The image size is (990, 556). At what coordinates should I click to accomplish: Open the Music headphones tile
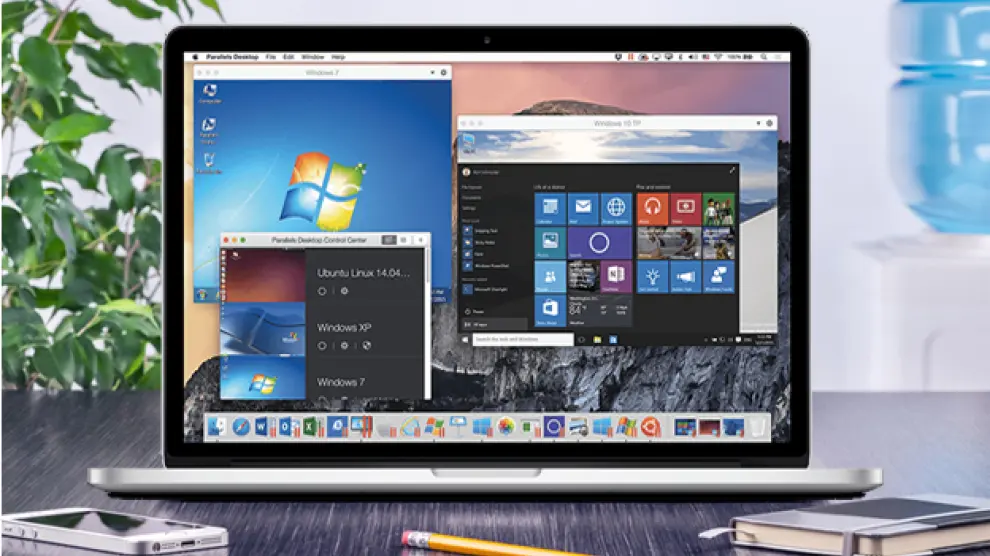click(x=653, y=209)
